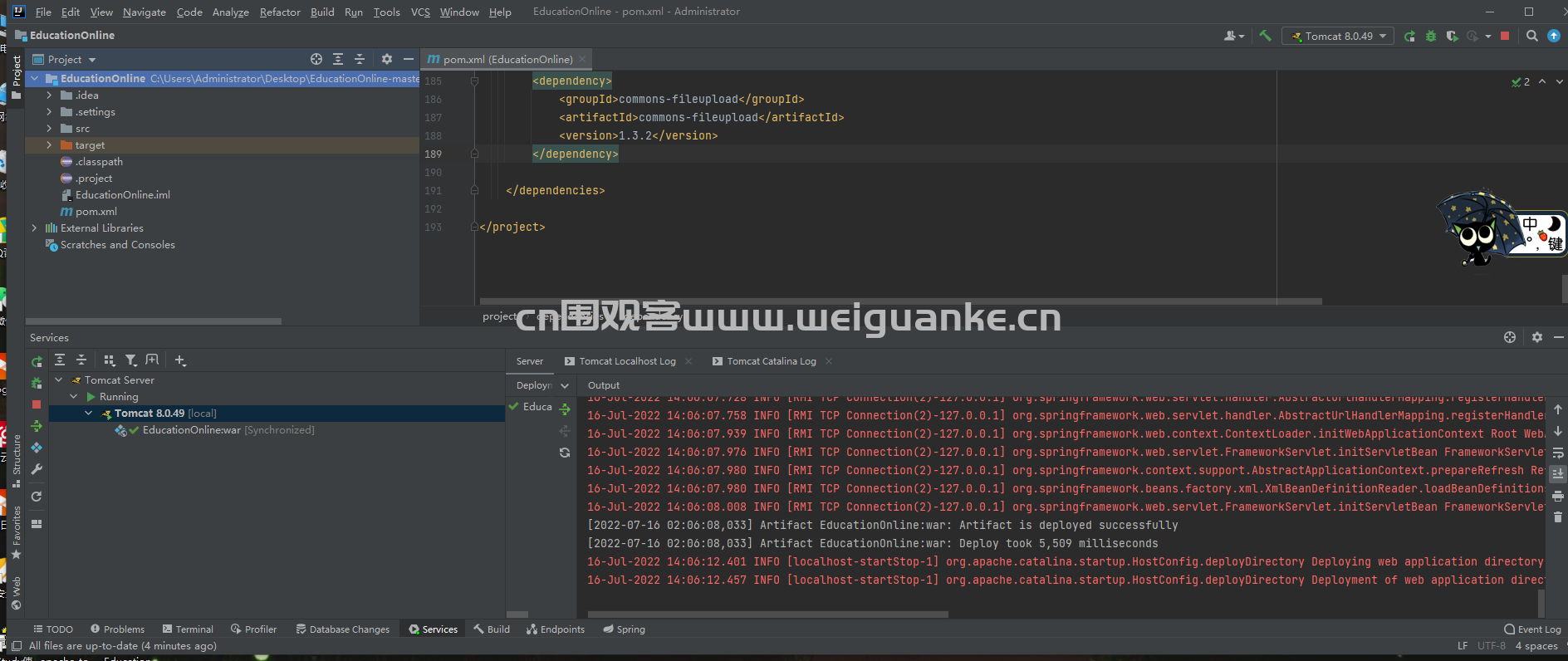Image resolution: width=1568 pixels, height=661 pixels.
Task: Open the Database Changes tool window
Action: 342,629
